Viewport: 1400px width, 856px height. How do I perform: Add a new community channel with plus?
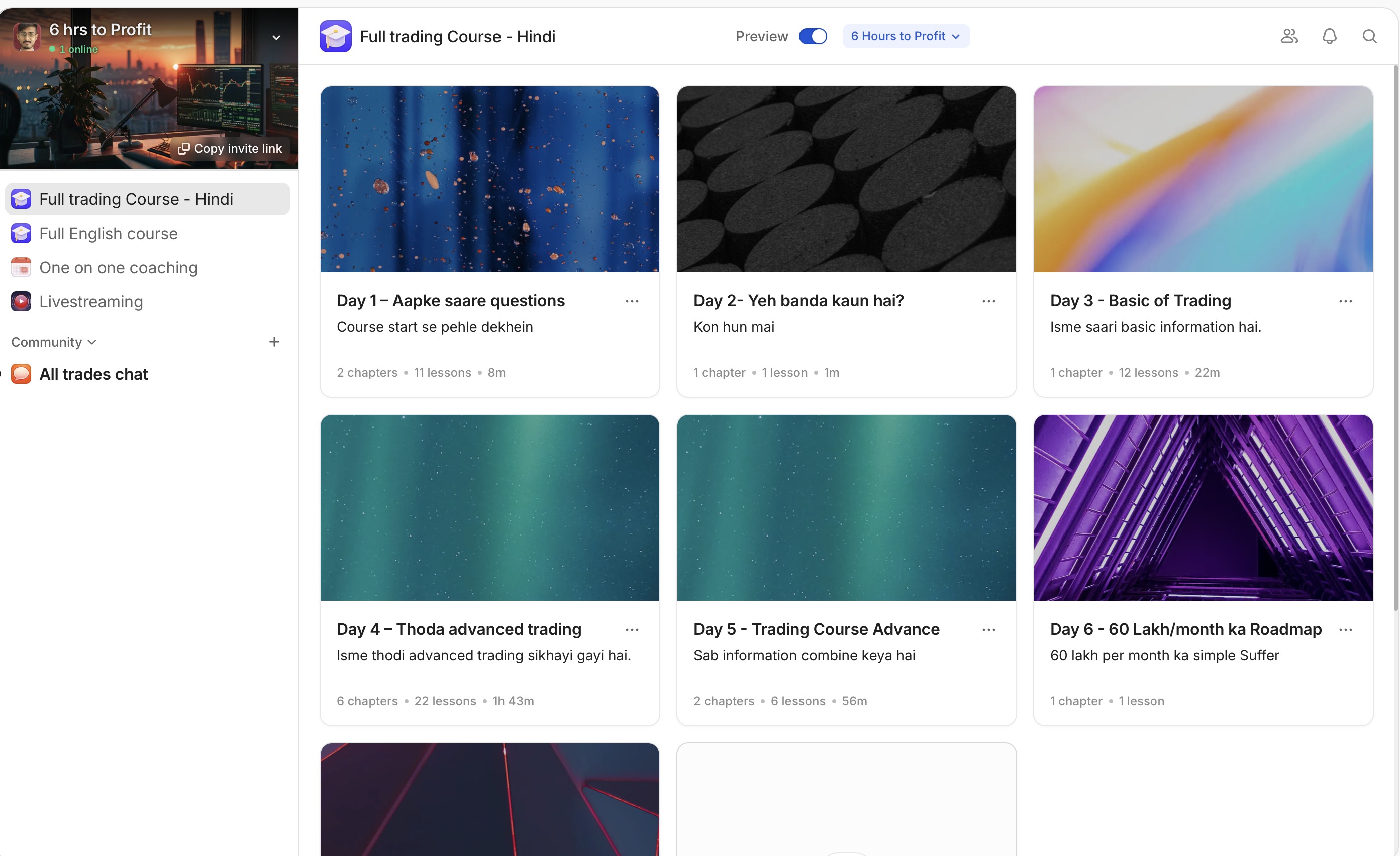pyautogui.click(x=274, y=342)
